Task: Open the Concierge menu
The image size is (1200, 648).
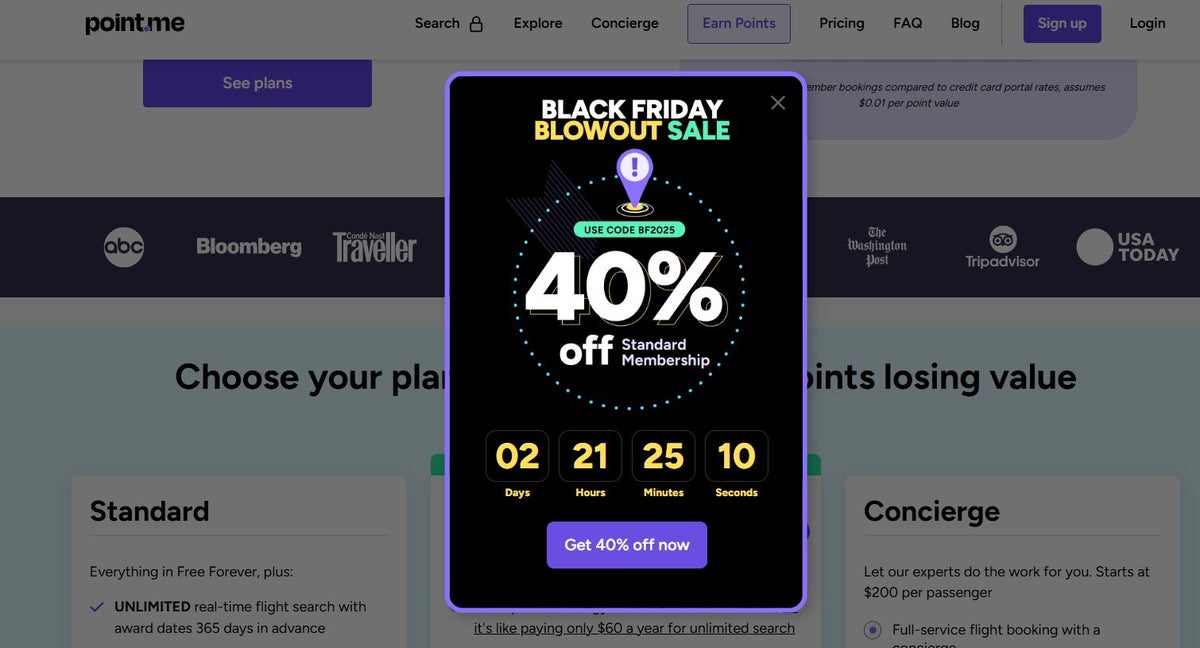Action: (624, 22)
